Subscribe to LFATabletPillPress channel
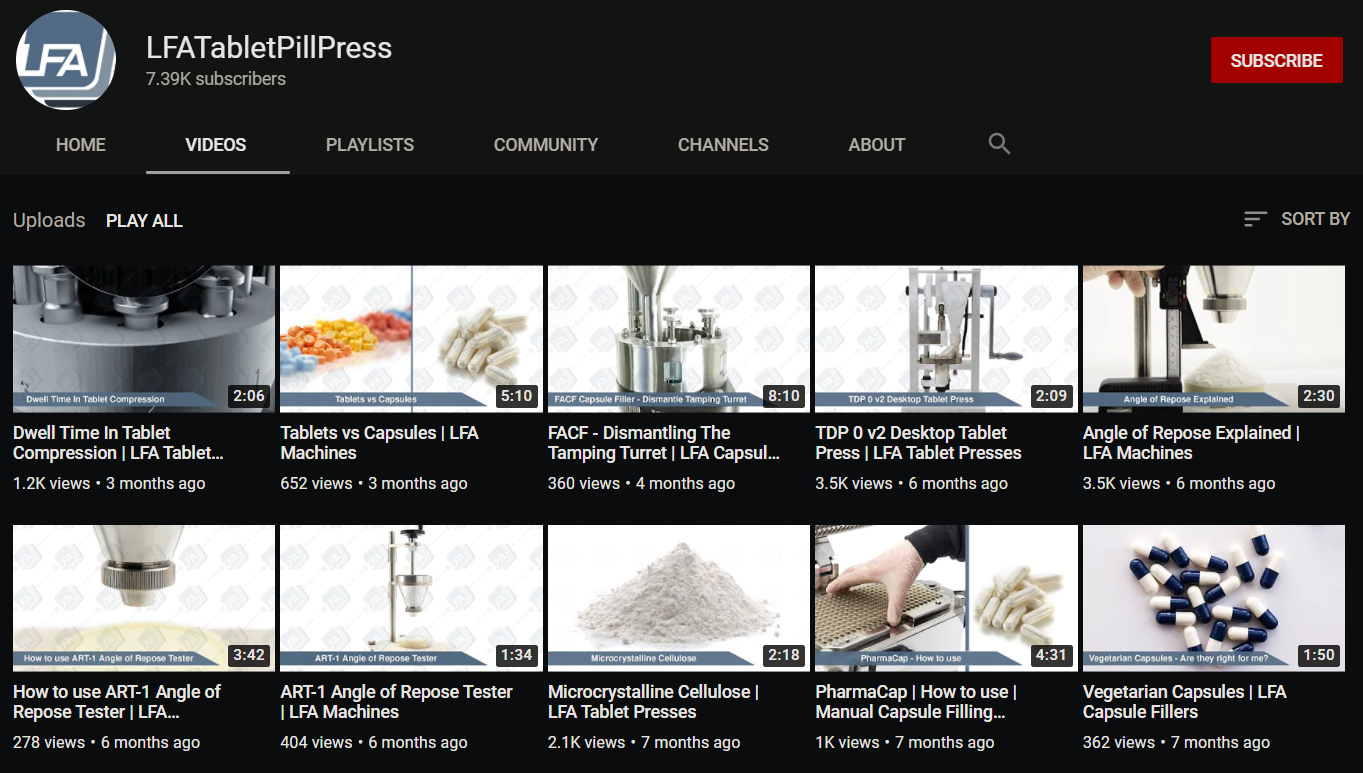1363x773 pixels. 1276,60
